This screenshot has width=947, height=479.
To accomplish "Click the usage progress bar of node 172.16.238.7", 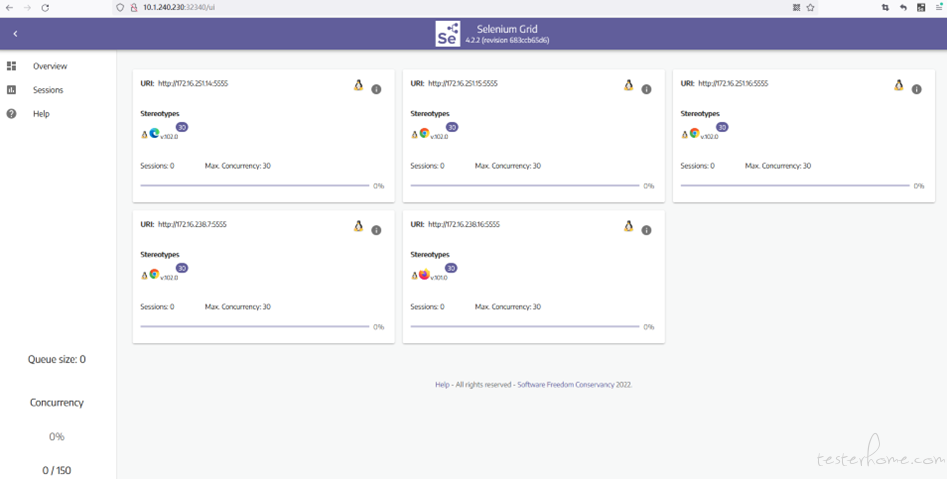I will click(x=254, y=326).
